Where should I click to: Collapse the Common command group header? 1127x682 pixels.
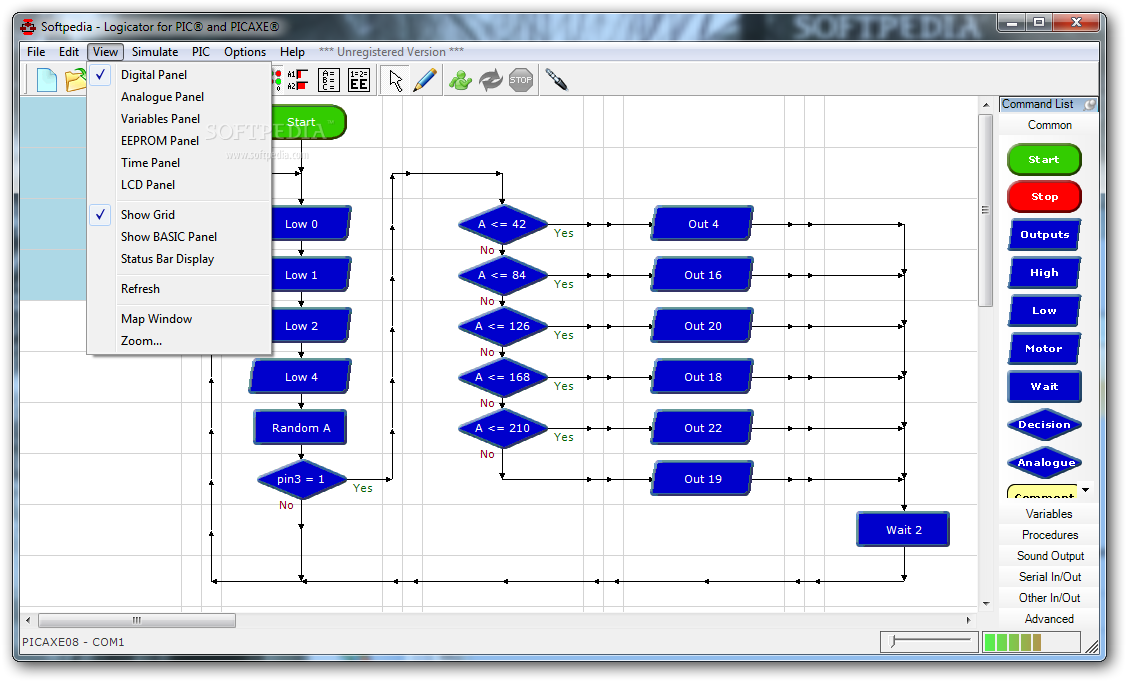coord(1049,125)
